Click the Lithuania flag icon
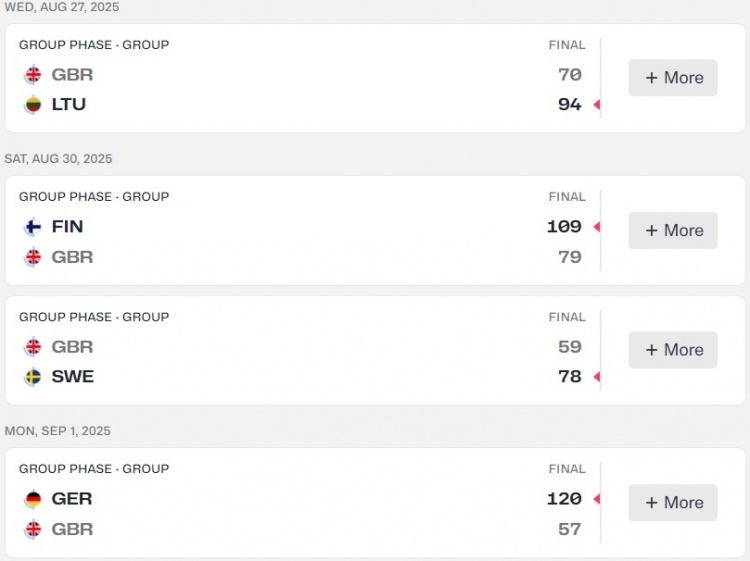 [33, 104]
